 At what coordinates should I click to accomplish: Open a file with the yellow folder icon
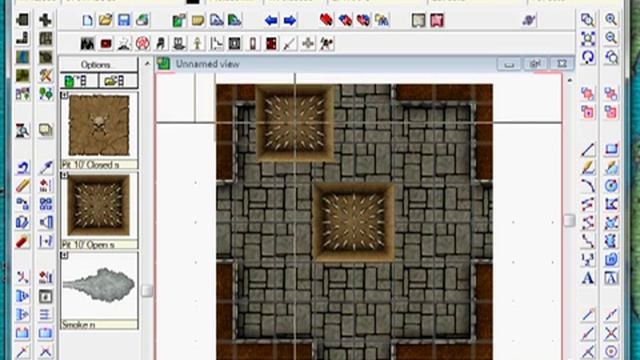click(105, 20)
